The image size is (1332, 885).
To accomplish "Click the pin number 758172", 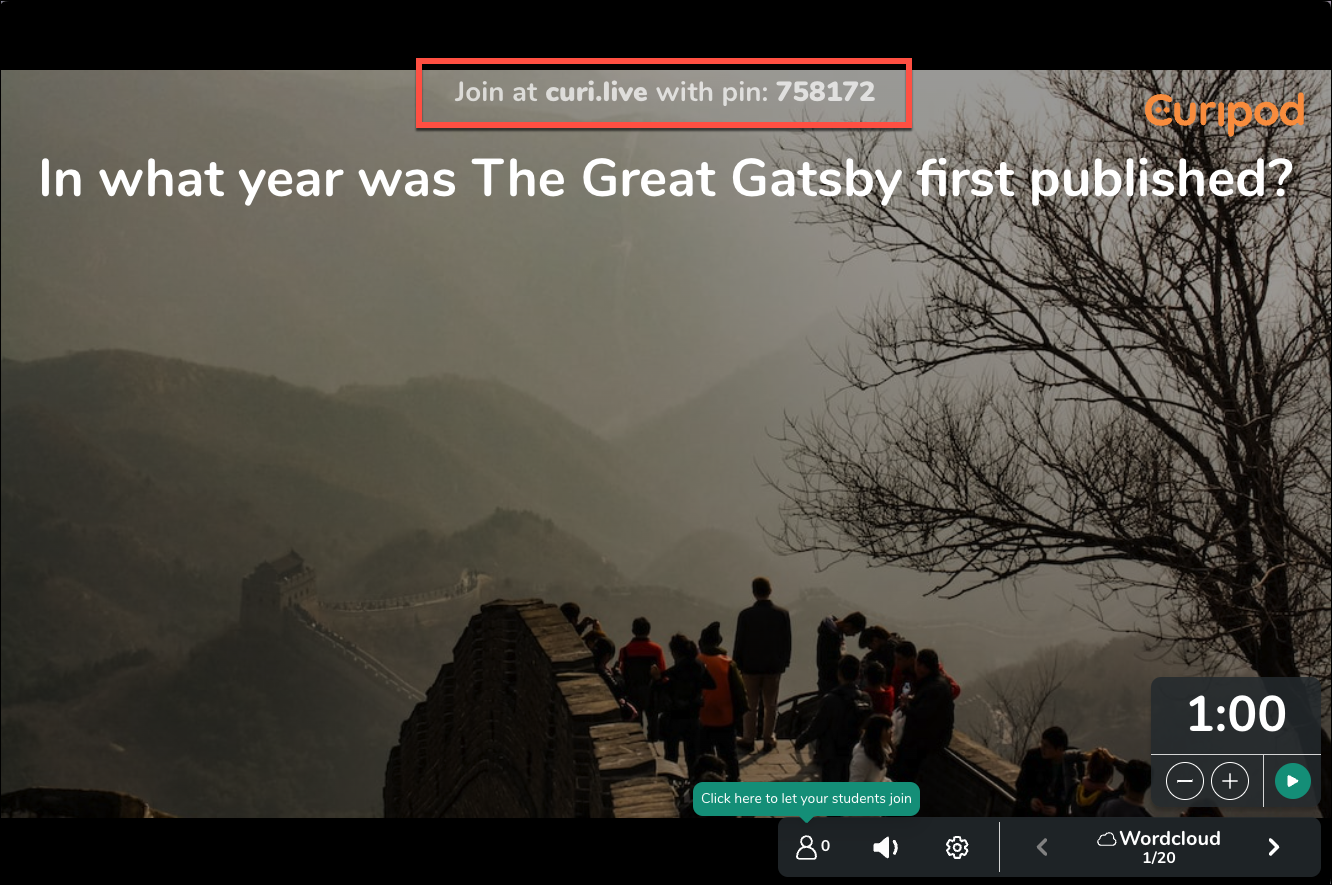I will [825, 93].
